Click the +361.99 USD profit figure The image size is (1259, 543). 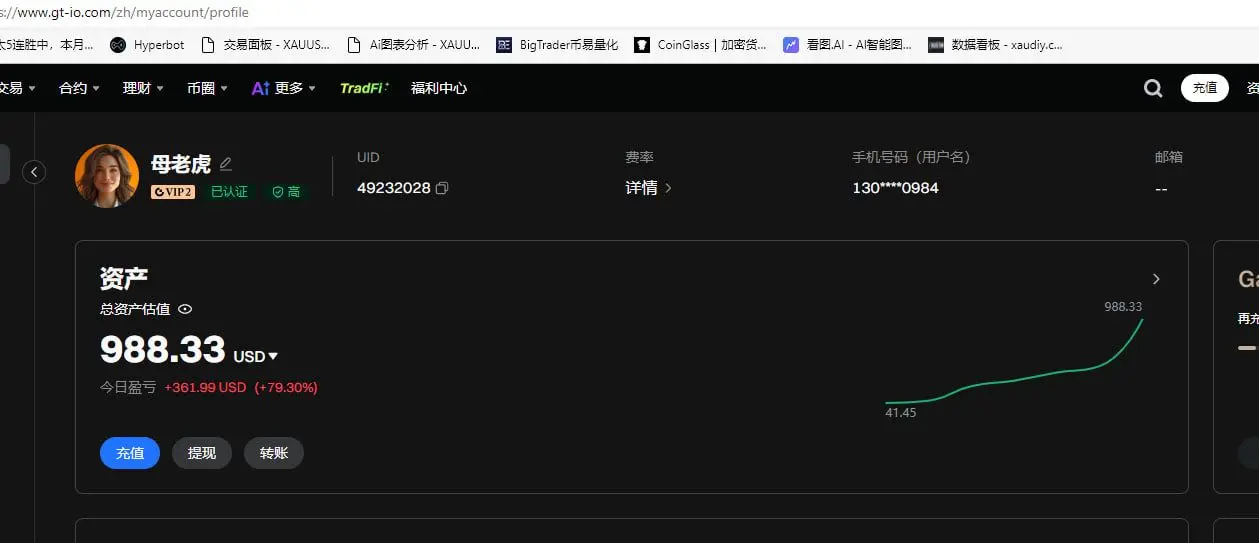(205, 387)
